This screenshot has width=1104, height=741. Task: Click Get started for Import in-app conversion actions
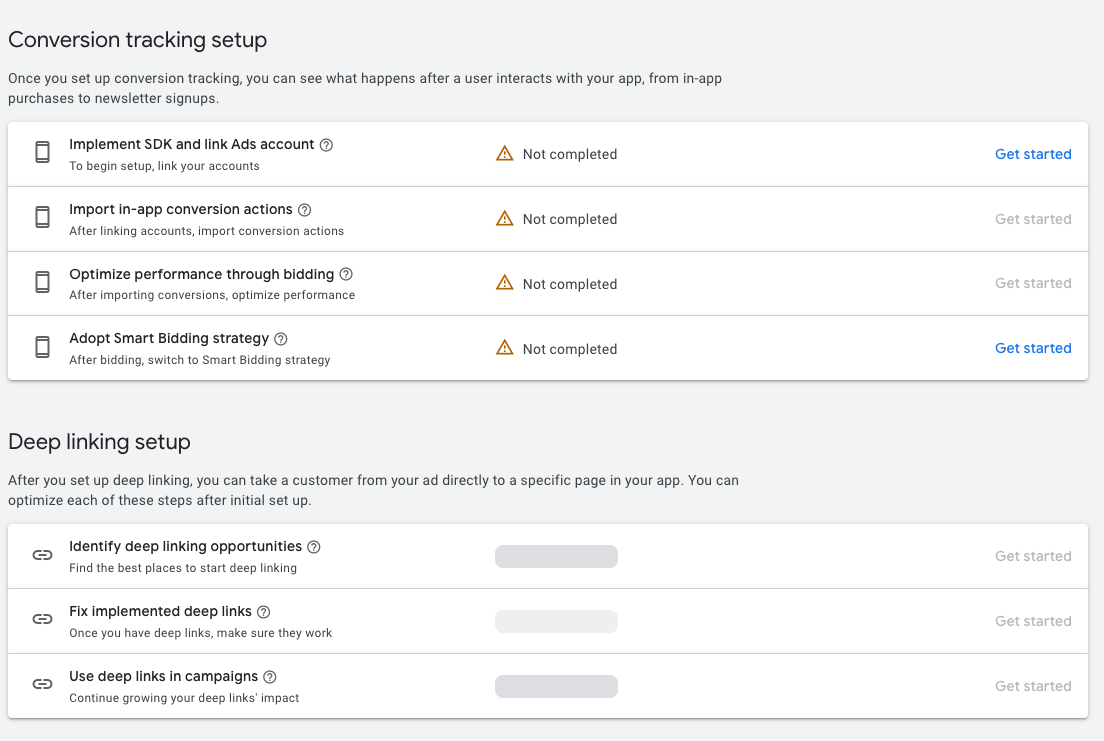(1033, 219)
